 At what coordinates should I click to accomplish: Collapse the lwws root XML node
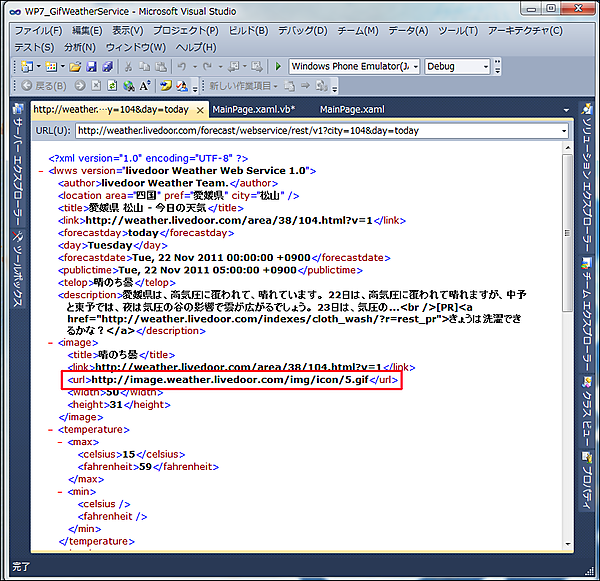(39, 171)
